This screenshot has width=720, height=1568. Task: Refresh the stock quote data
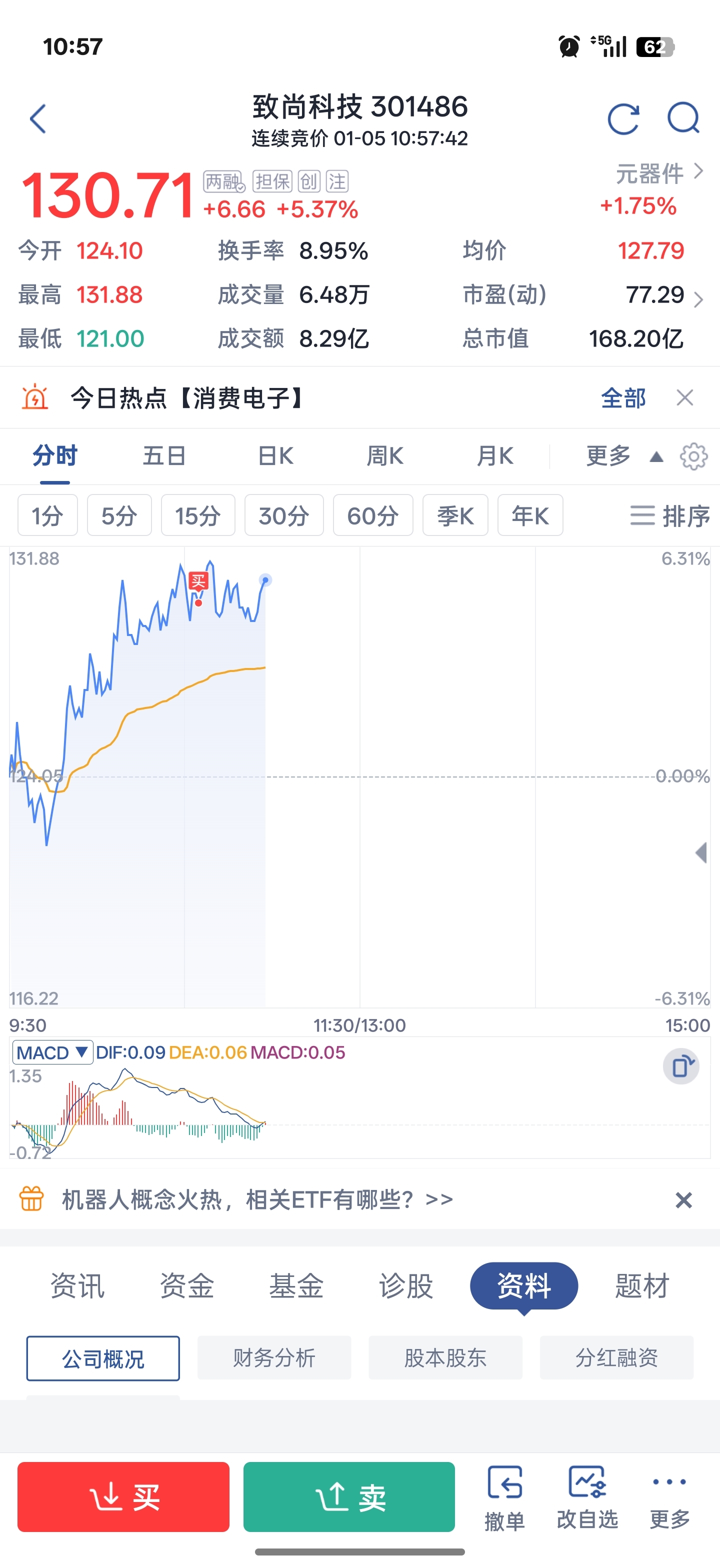[x=623, y=118]
